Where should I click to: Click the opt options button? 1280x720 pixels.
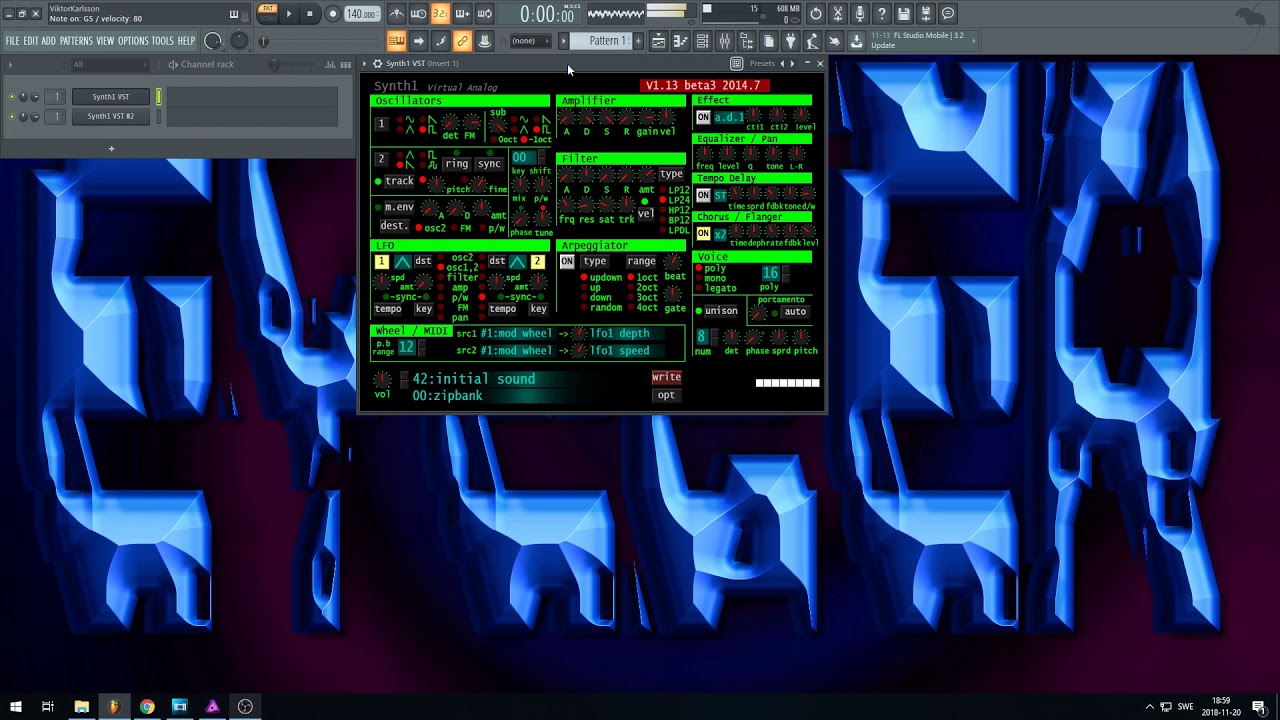pyautogui.click(x=666, y=395)
